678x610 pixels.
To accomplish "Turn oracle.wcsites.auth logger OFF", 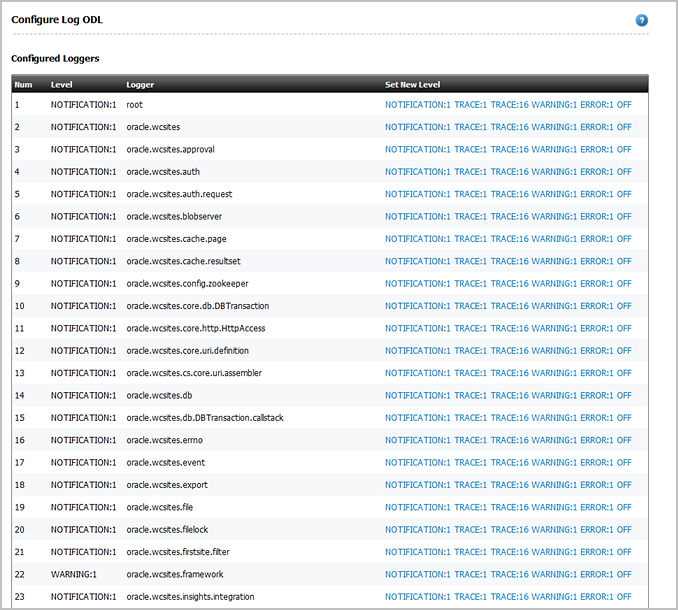I will pos(624,172).
